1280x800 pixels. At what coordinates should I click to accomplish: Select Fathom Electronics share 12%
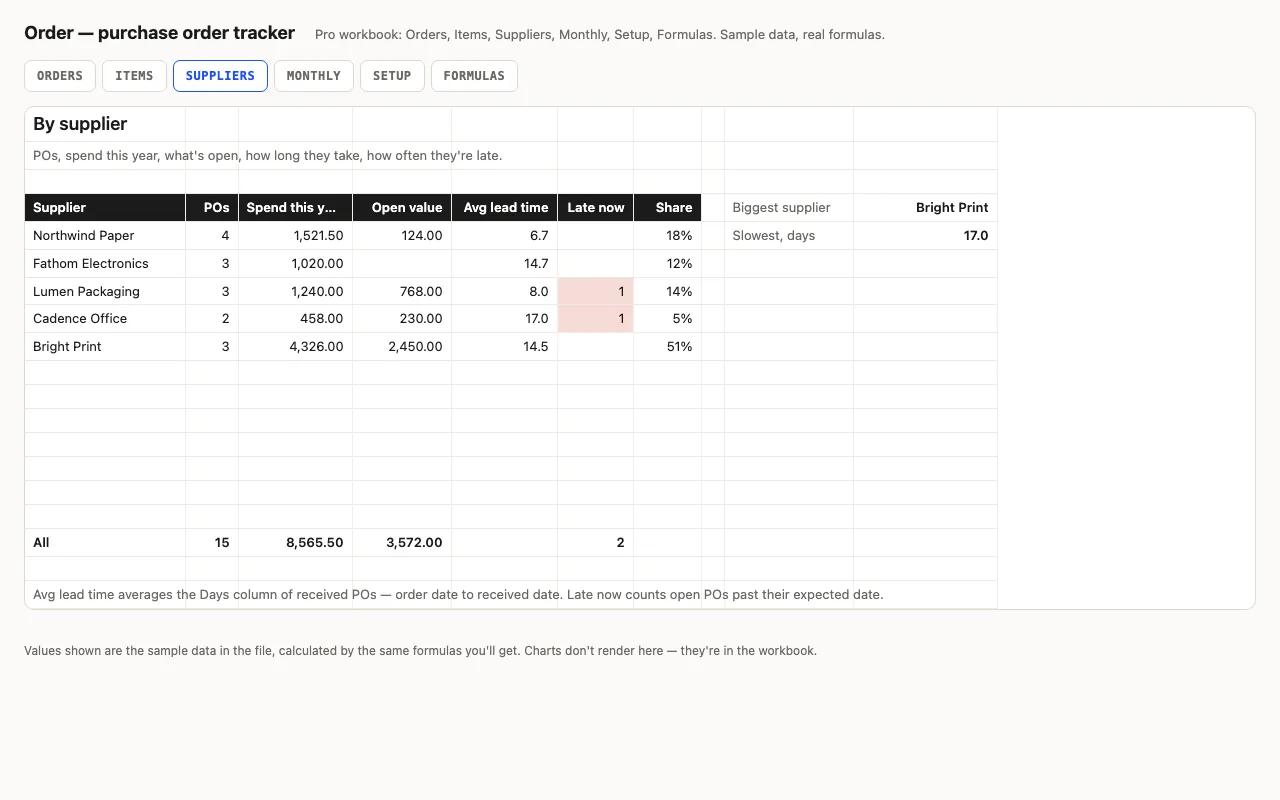point(667,264)
